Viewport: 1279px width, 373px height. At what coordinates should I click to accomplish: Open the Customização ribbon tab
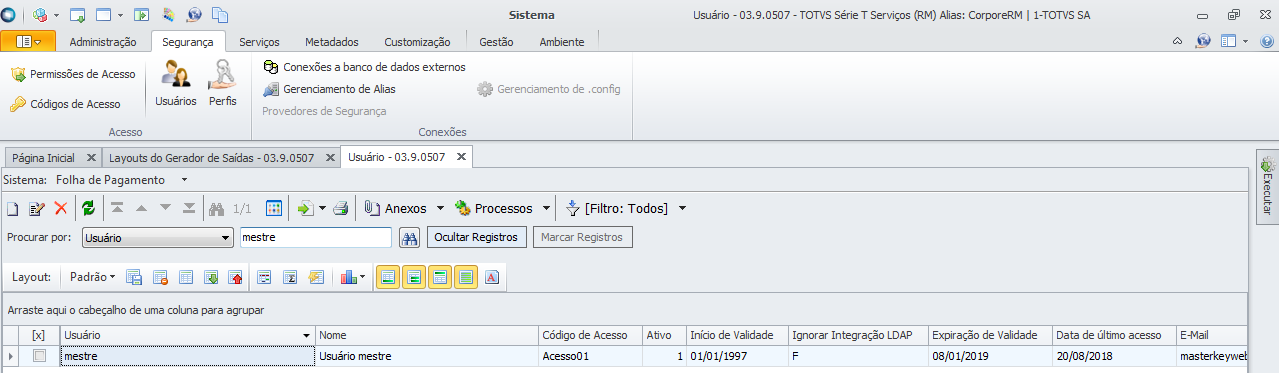(417, 42)
